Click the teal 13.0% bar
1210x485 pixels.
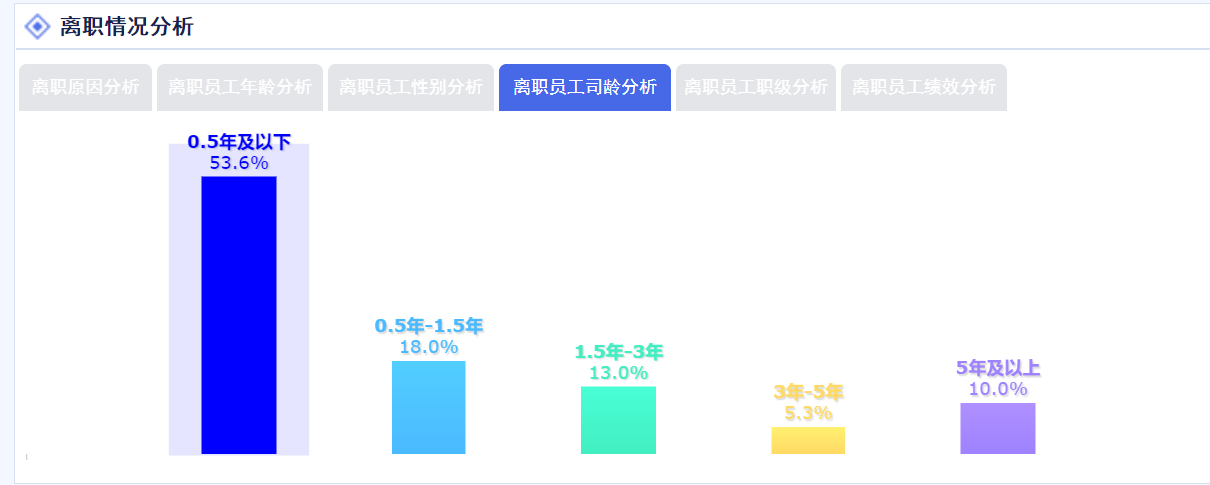tap(618, 420)
